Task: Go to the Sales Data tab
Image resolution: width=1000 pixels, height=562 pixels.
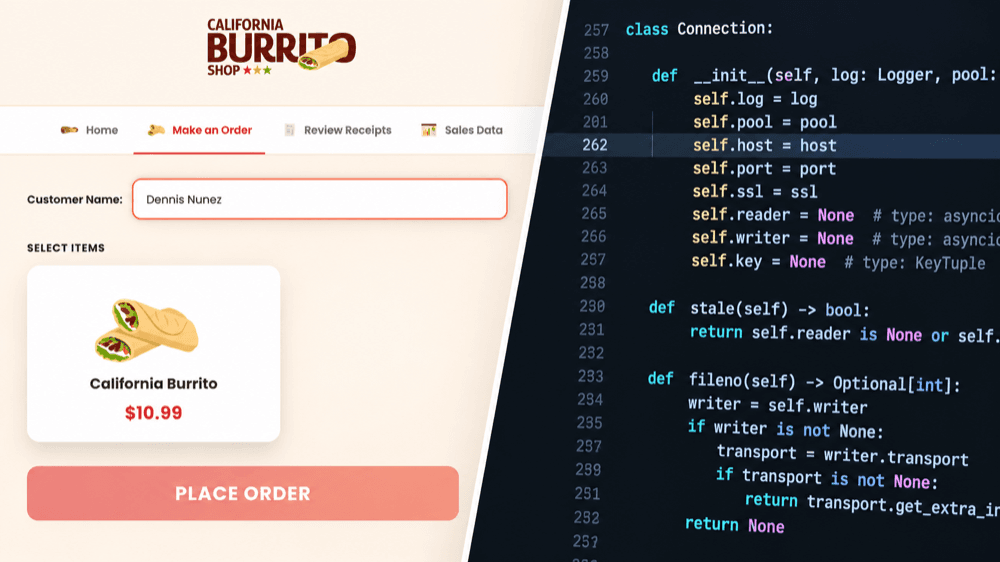Action: tap(462, 130)
